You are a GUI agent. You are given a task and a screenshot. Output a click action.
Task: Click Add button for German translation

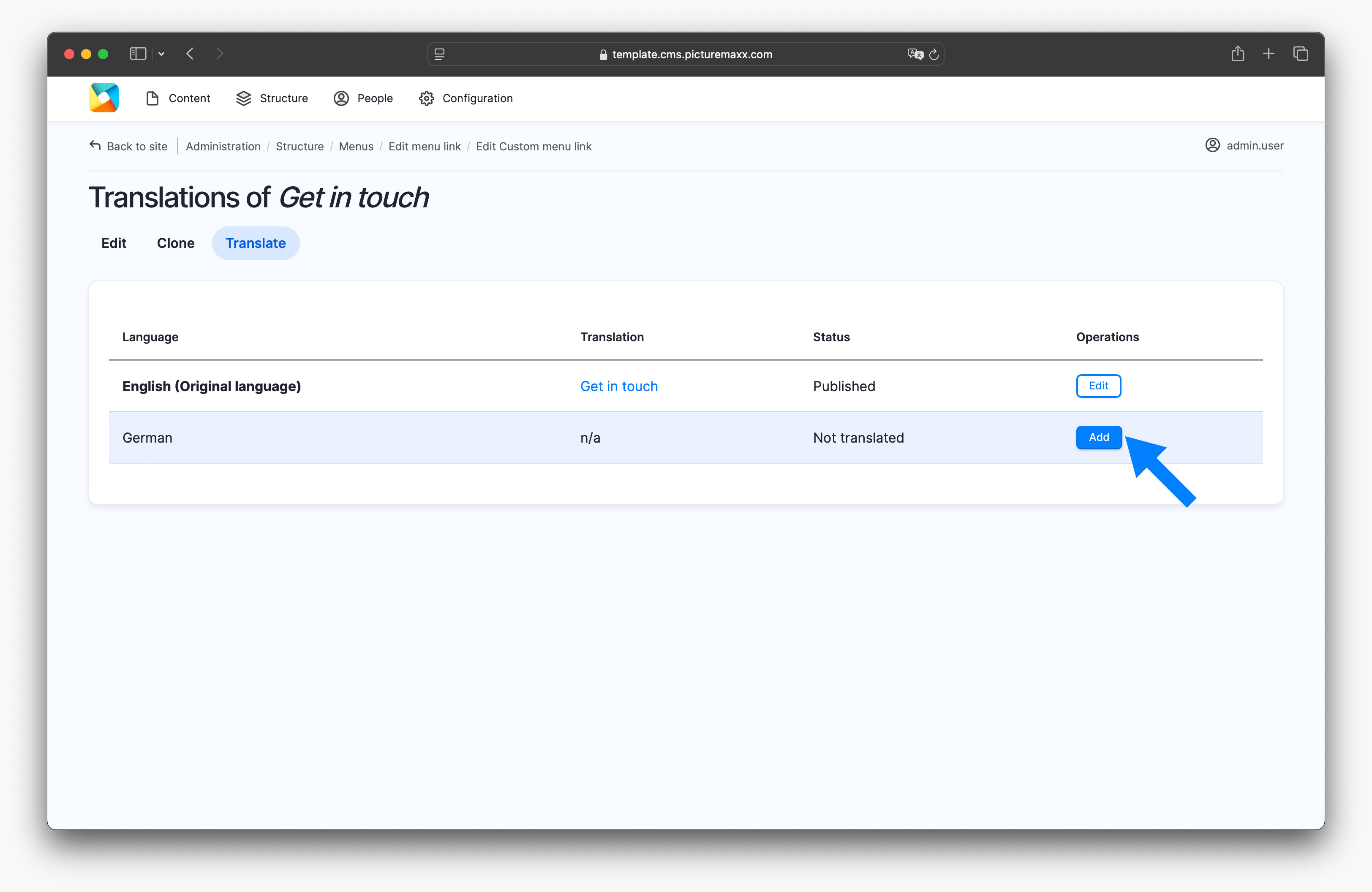pos(1099,438)
